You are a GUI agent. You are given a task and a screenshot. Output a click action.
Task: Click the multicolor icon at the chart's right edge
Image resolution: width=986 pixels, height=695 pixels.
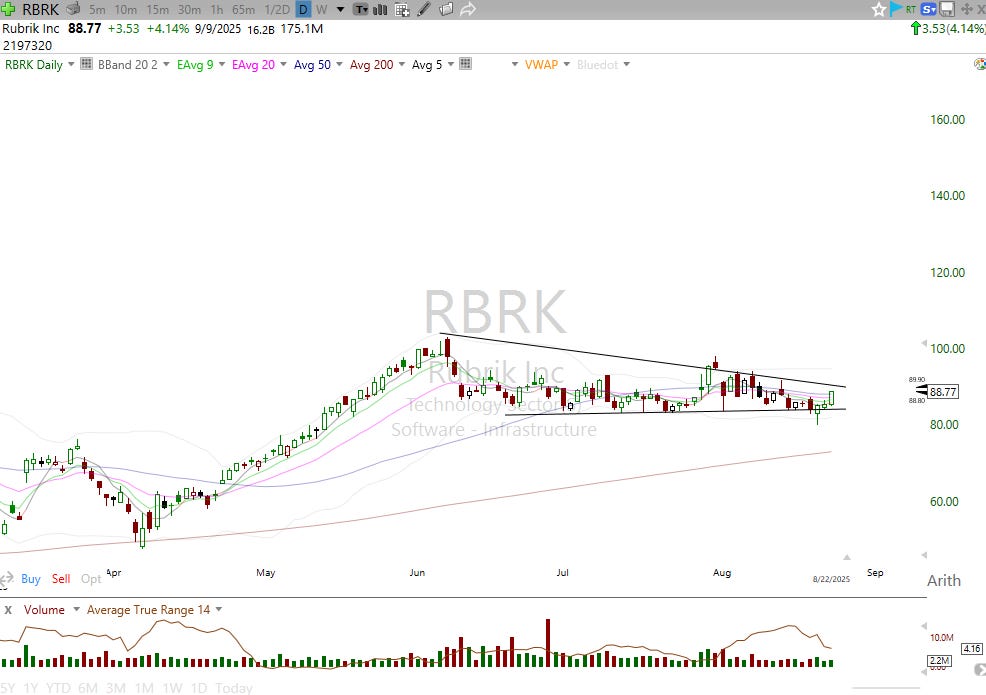[x=980, y=64]
